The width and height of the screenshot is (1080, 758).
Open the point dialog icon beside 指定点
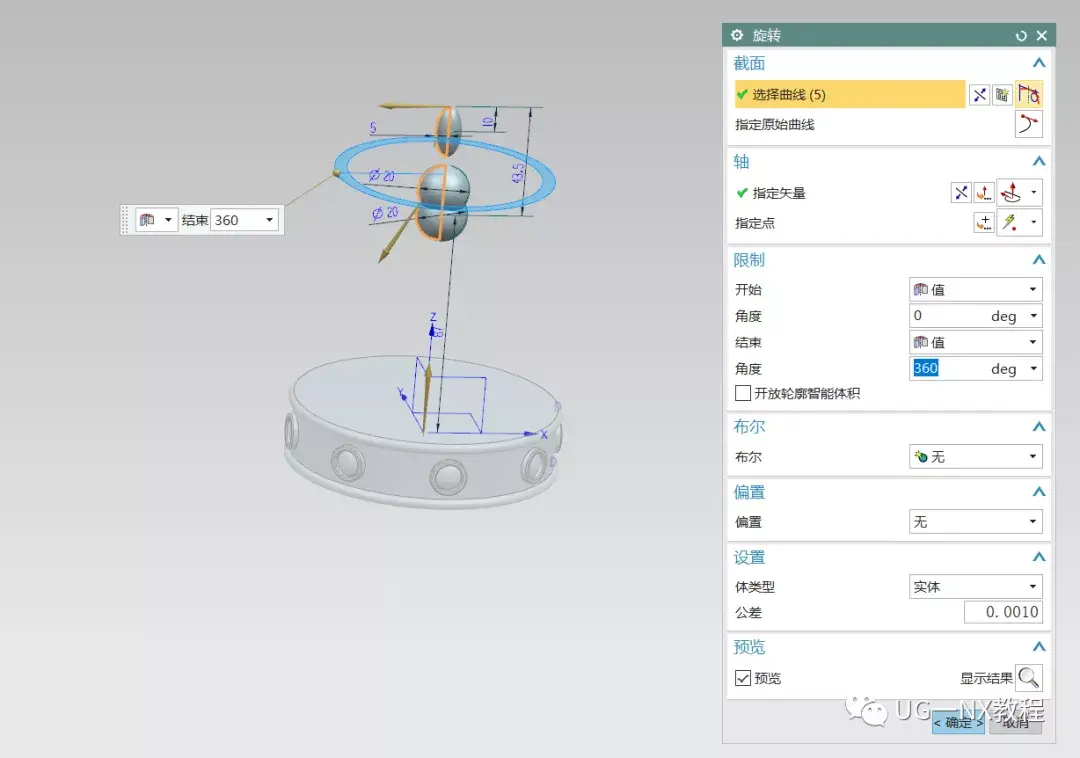tap(984, 223)
